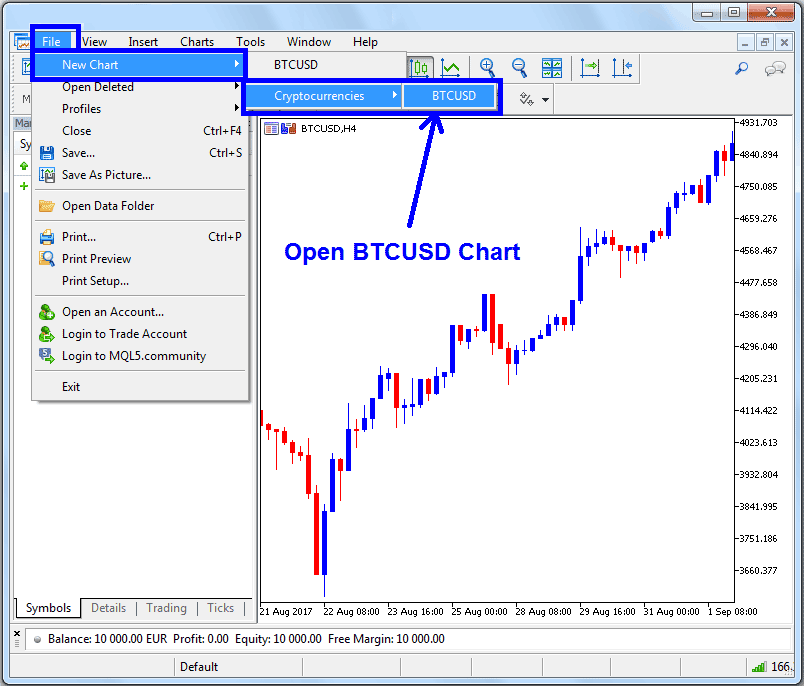Switch to the Ticks tab
This screenshot has height=686, width=804.
click(220, 608)
